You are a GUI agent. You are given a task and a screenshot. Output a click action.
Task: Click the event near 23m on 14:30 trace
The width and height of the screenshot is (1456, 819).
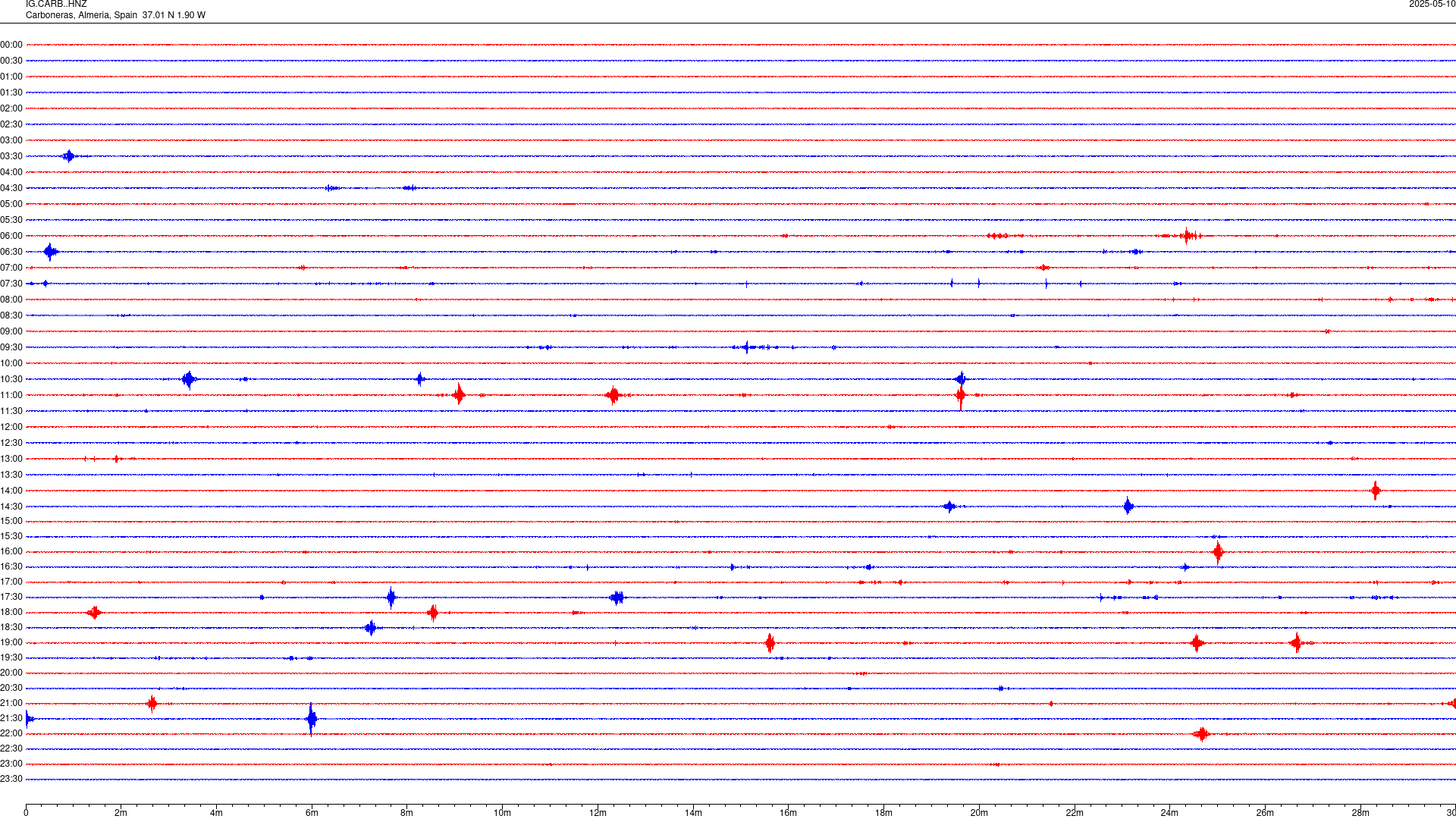pos(1128,507)
